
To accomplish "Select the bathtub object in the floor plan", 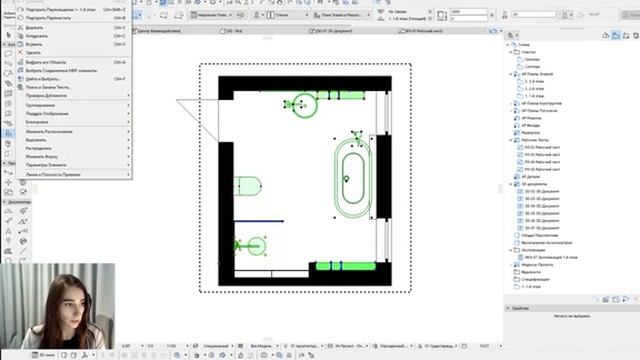I will (353, 178).
